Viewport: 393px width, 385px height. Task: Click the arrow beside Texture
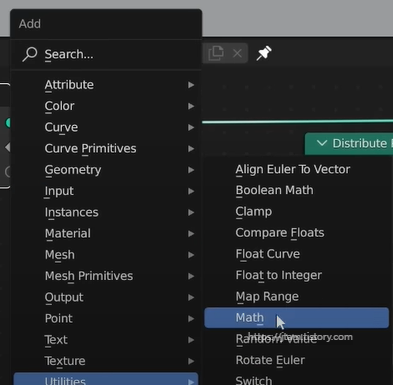tap(191, 361)
